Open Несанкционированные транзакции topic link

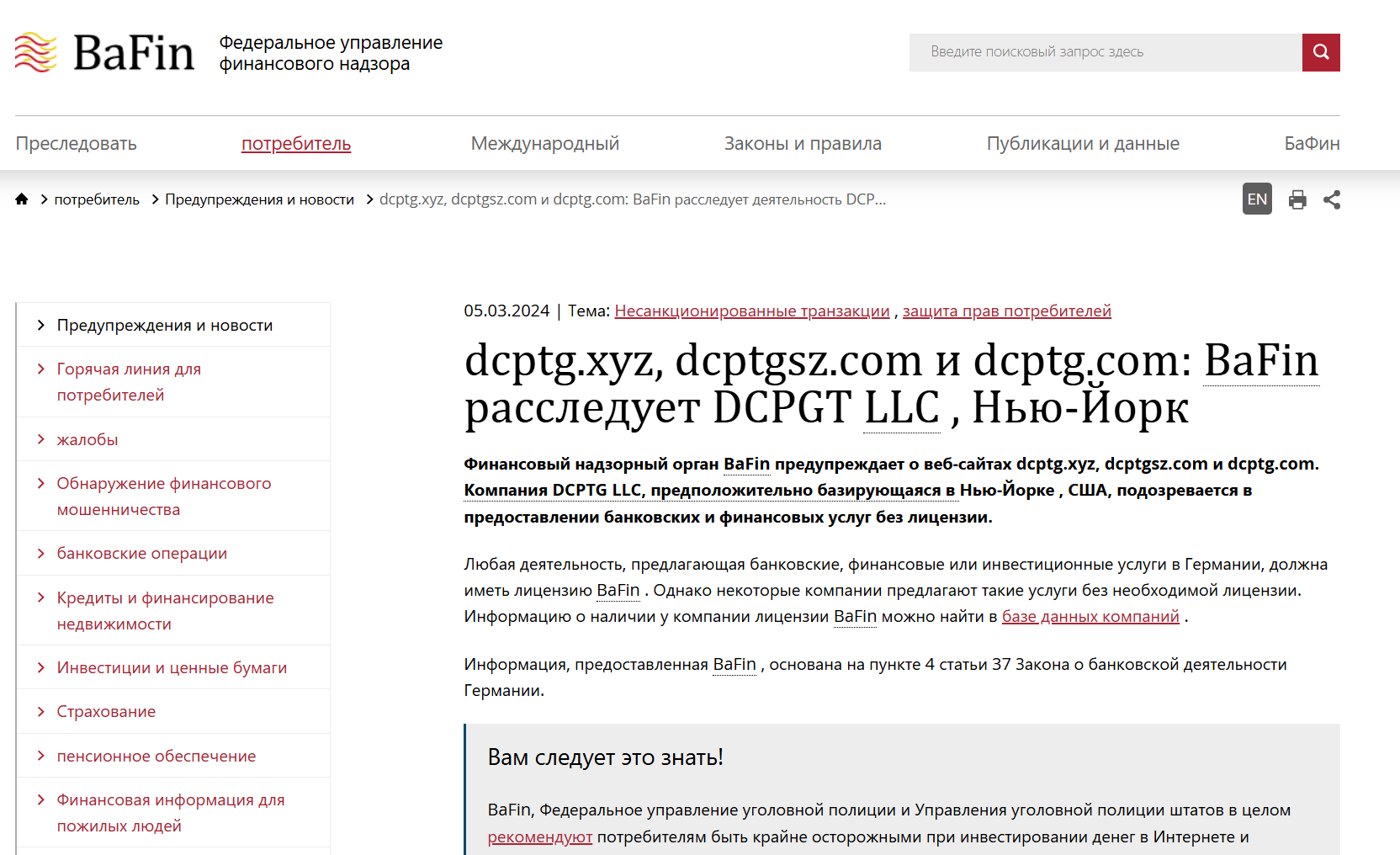coord(751,311)
